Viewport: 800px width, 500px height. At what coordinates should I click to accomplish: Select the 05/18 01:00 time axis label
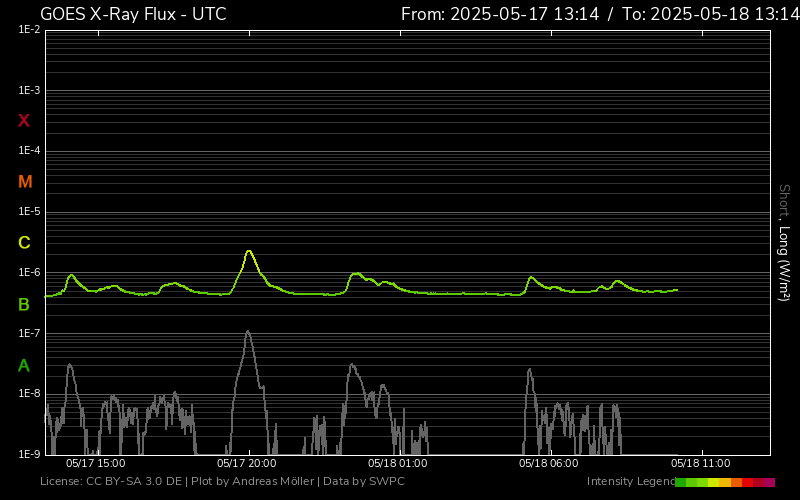397,464
